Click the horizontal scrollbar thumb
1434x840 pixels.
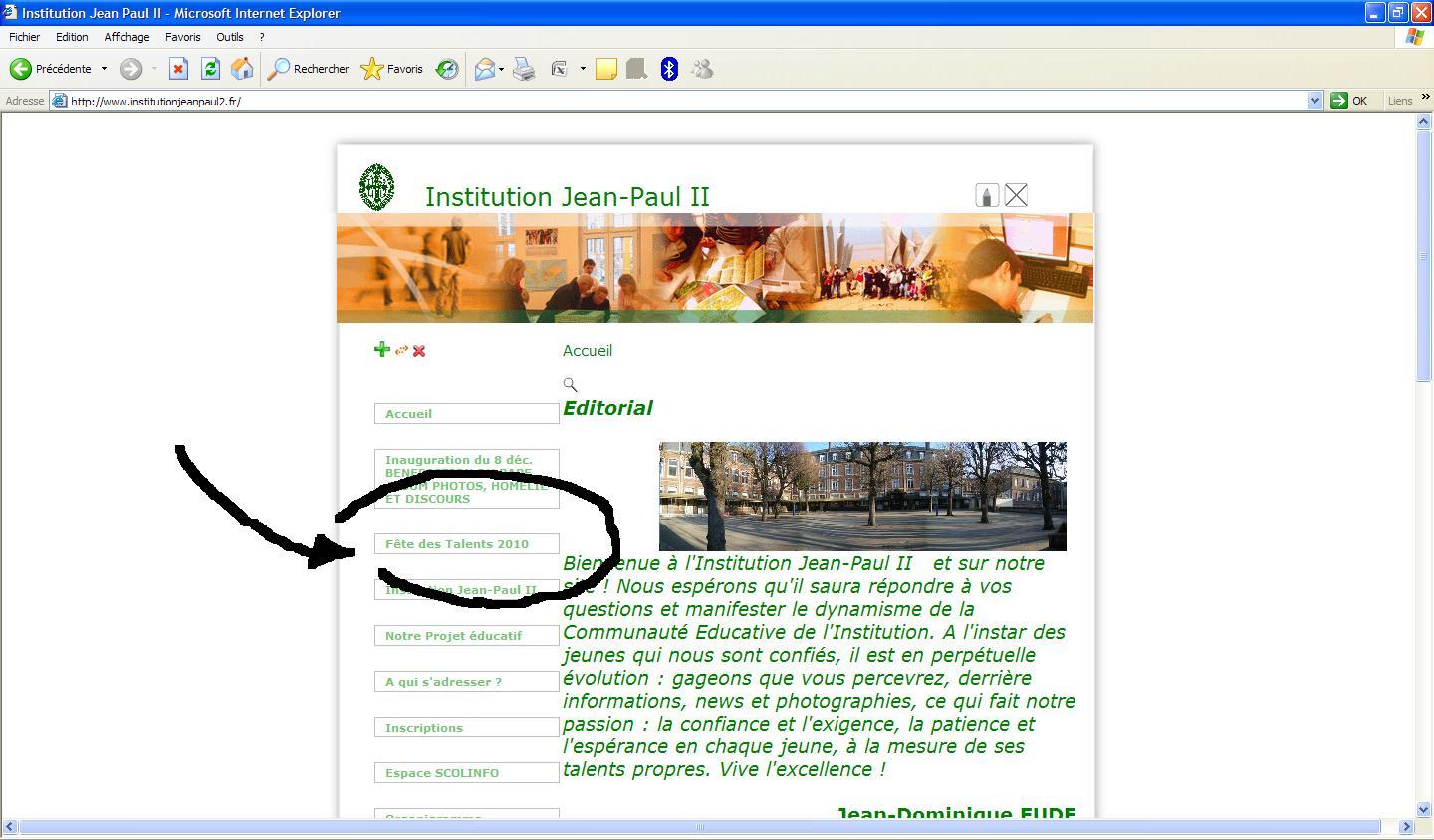click(x=699, y=827)
